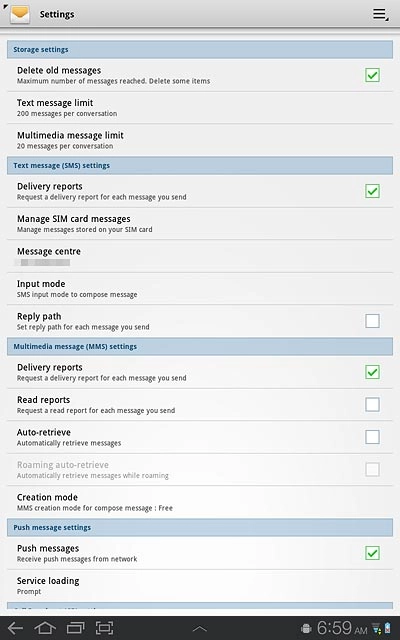This screenshot has width=400, height=640.
Task: Expand the up-chevron in the bottom bar
Action: point(200,629)
